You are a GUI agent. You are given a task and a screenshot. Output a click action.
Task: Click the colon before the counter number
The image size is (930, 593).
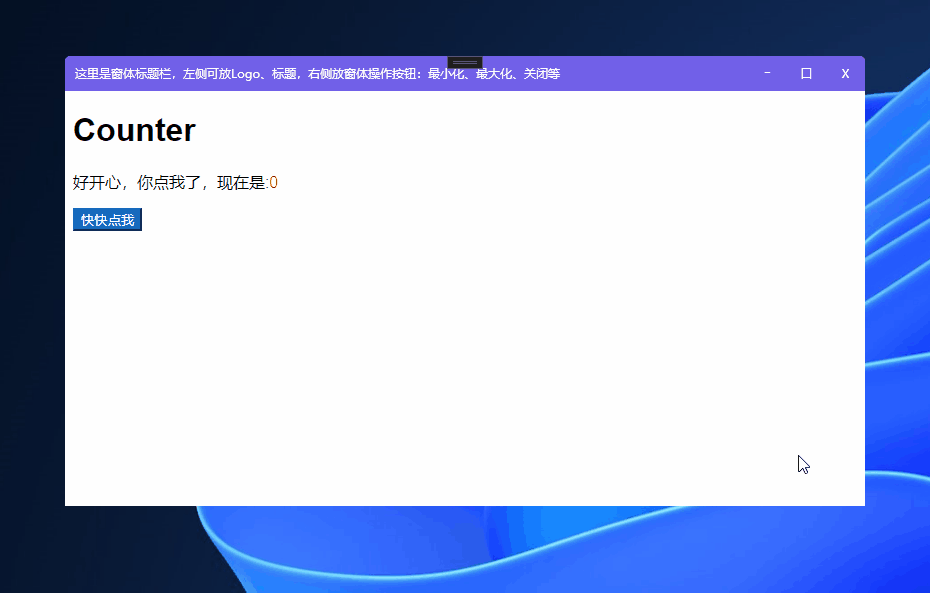pos(268,183)
